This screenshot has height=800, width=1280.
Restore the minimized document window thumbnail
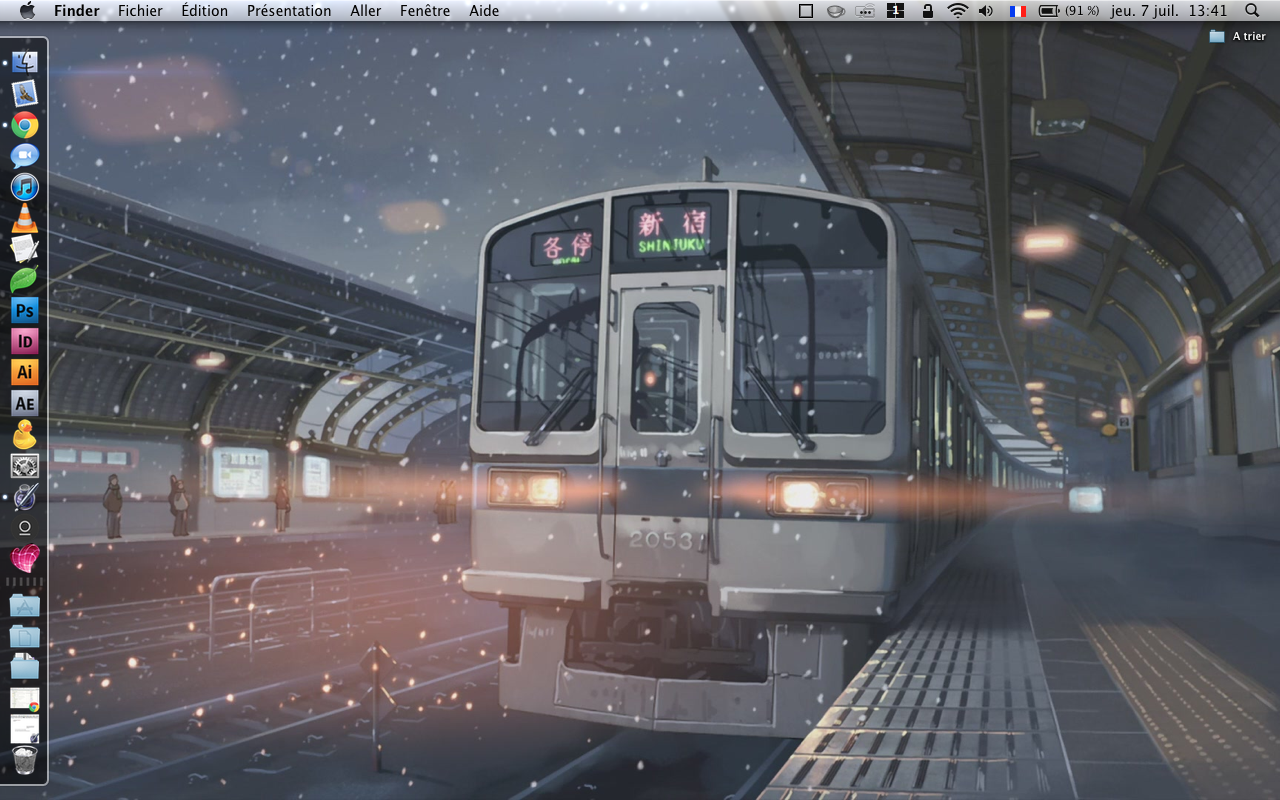point(24,729)
